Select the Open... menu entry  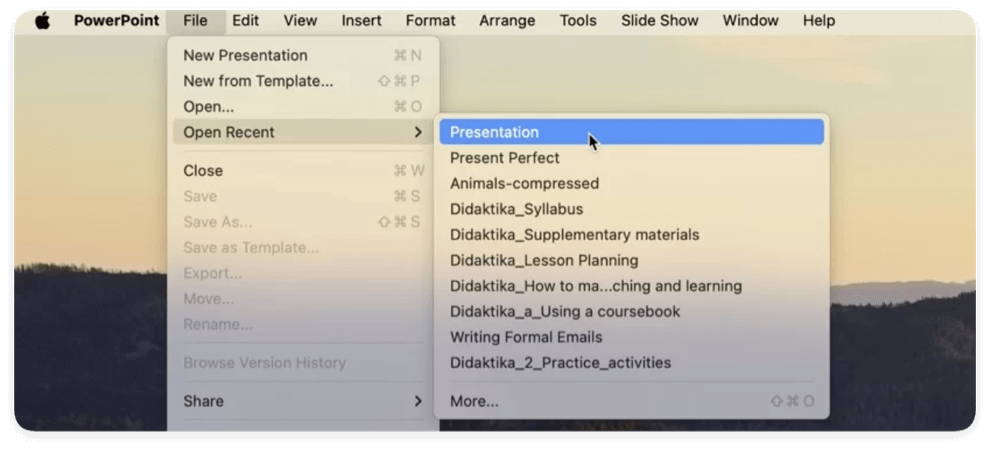point(303,107)
